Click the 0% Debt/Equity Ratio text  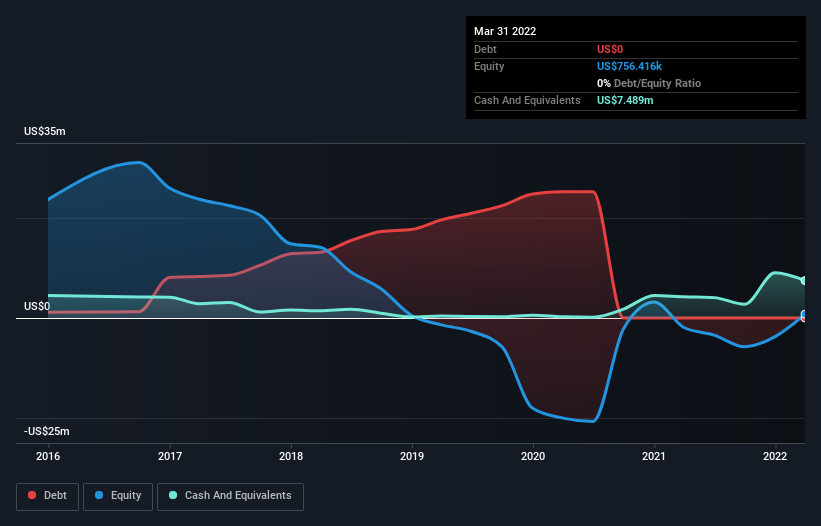click(649, 83)
